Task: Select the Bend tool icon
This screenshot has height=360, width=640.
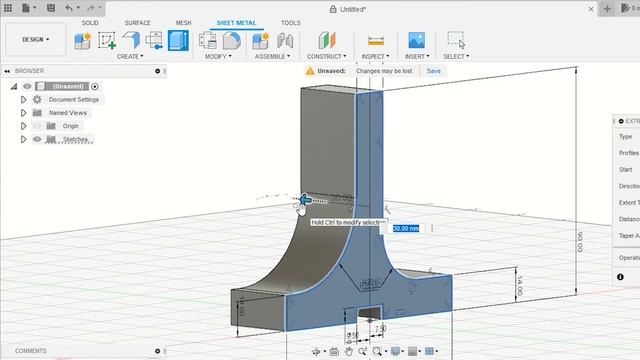Action: pyautogui.click(x=154, y=41)
